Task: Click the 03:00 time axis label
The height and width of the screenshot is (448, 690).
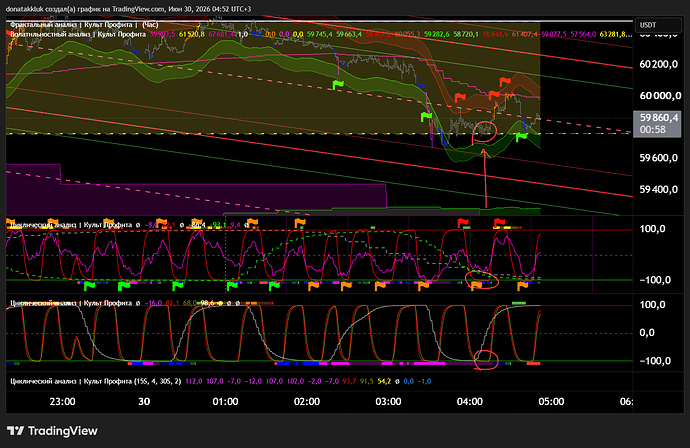Action: 388,402
